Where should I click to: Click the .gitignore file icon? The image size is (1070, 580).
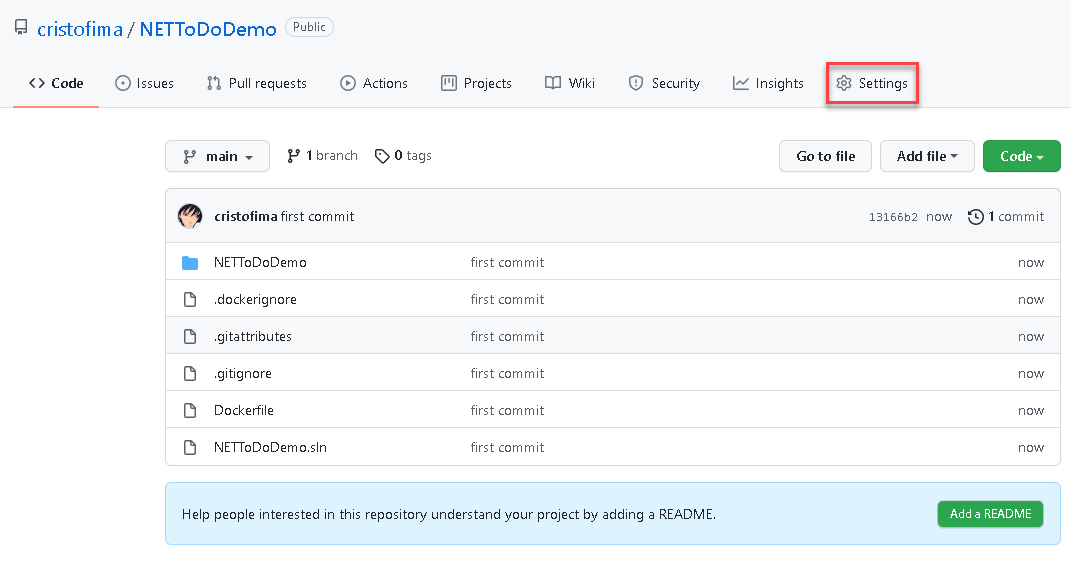point(190,373)
